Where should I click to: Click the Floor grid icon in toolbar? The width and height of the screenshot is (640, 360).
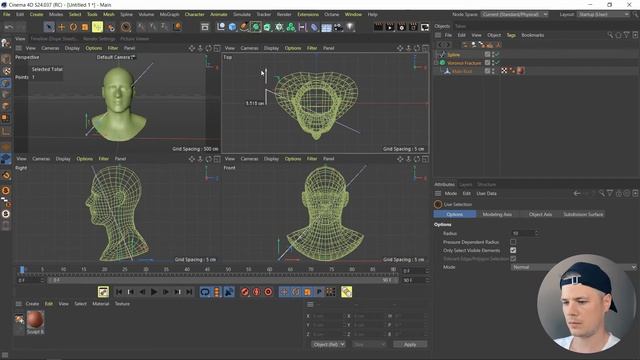coord(327,27)
